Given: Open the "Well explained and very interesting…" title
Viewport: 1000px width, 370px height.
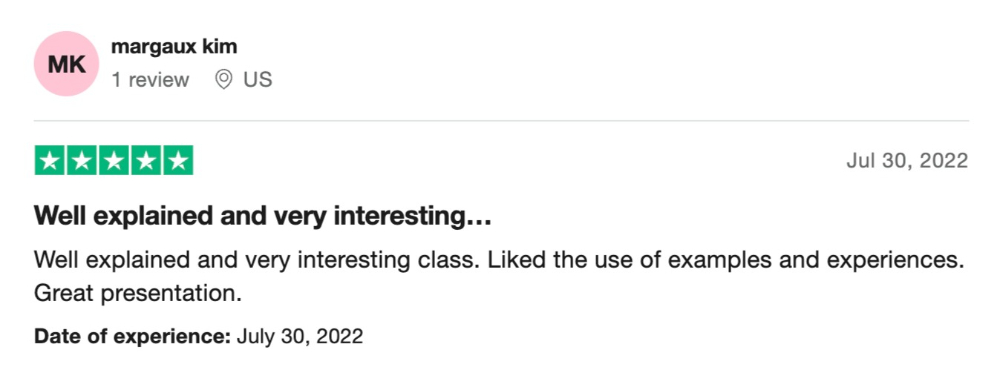Looking at the screenshot, I should pyautogui.click(x=263, y=218).
